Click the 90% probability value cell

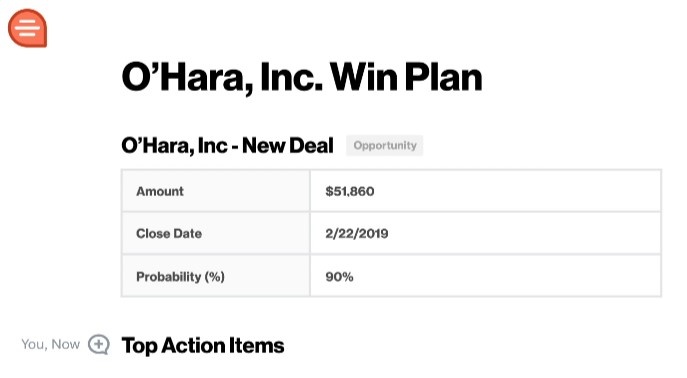pos(485,276)
